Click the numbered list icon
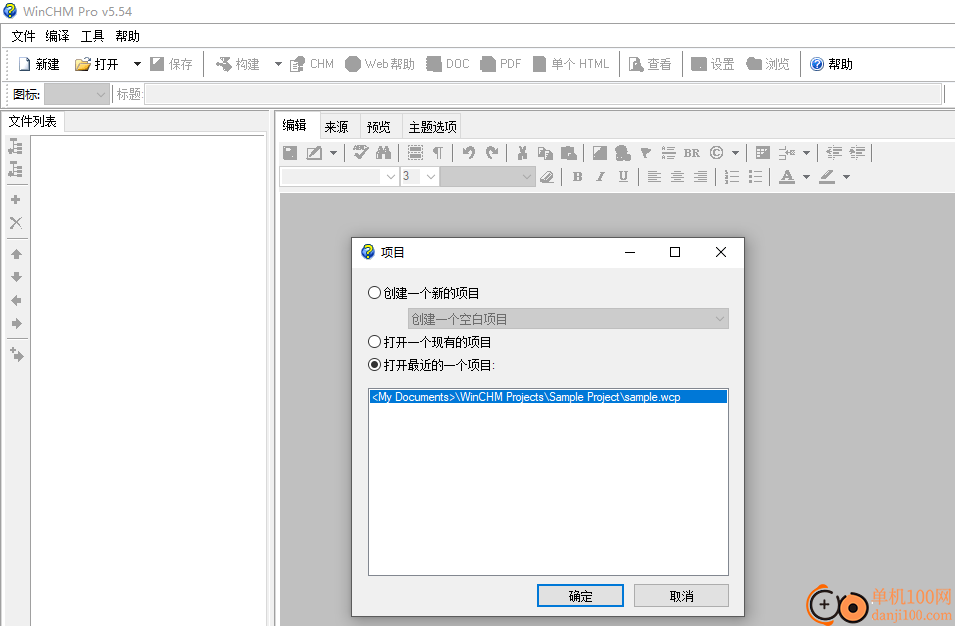This screenshot has width=955, height=626. [731, 177]
